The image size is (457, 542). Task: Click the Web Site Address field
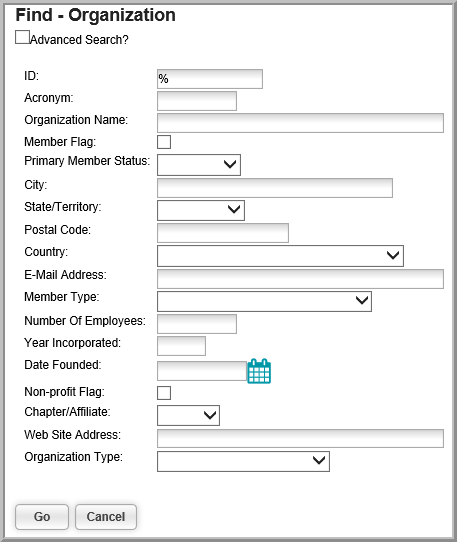300,438
